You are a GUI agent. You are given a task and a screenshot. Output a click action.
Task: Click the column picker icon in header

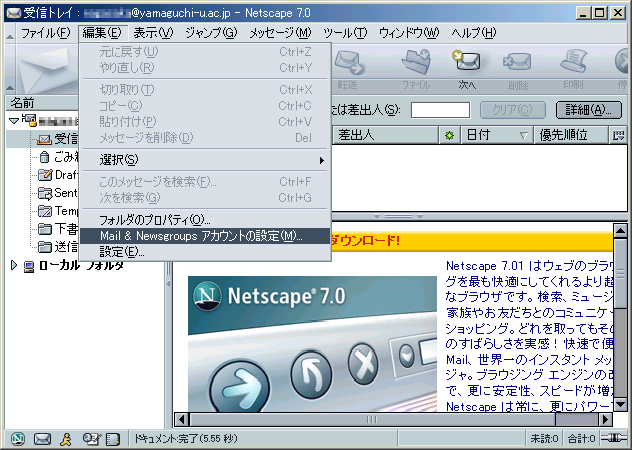[x=618, y=135]
